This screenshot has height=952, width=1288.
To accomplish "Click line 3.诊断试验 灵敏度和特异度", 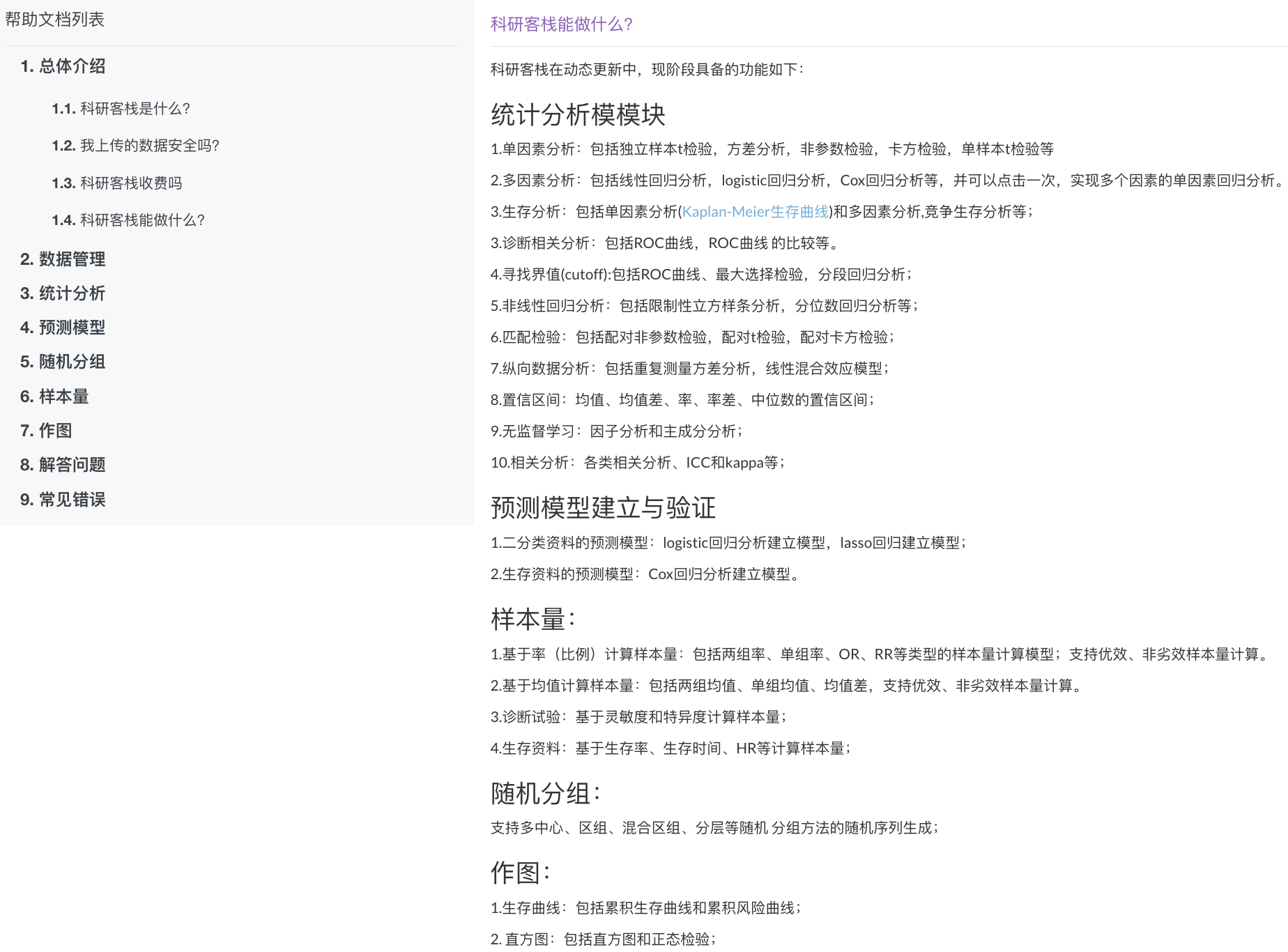I will pos(638,717).
